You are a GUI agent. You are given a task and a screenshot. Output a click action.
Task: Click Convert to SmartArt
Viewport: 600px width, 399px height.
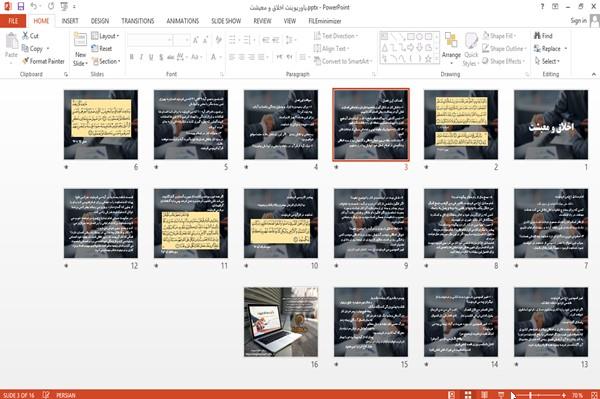tap(343, 61)
